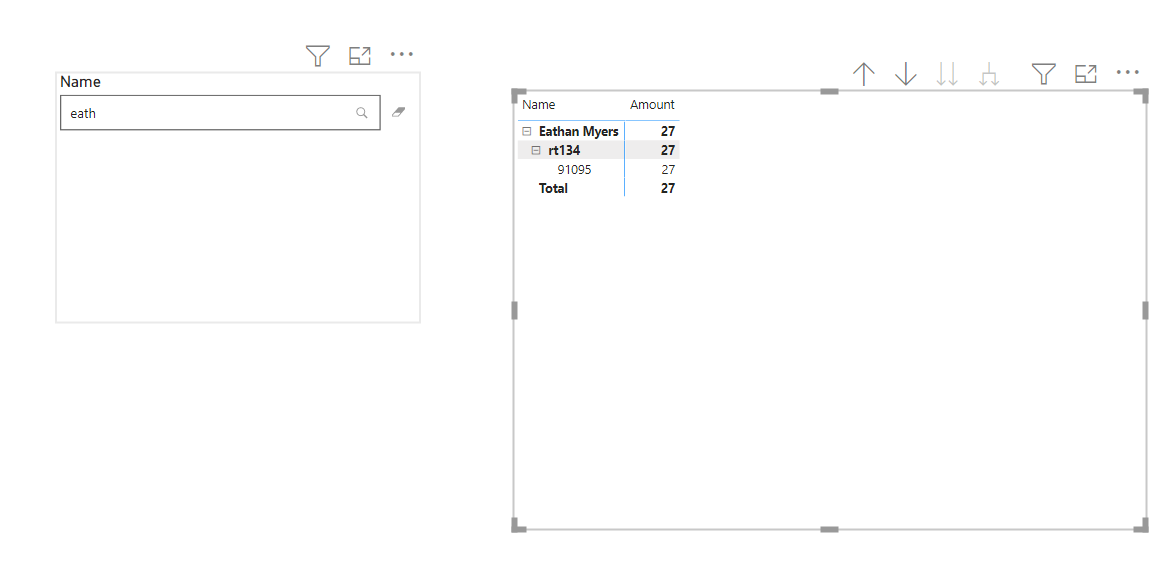Click the matrix bottom-left corner handle
Screen dimensions: 1176x562
[518, 525]
